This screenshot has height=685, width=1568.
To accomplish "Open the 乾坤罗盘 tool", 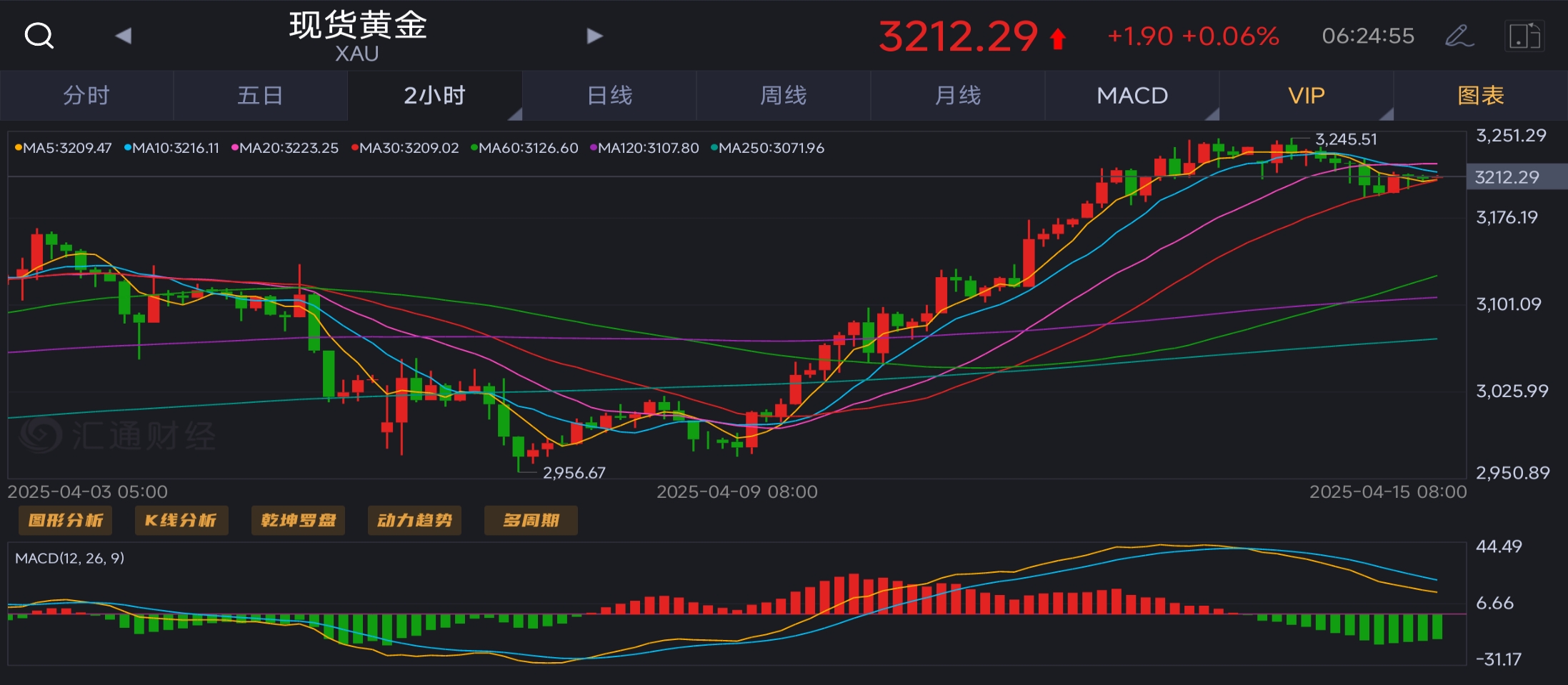I will (299, 520).
